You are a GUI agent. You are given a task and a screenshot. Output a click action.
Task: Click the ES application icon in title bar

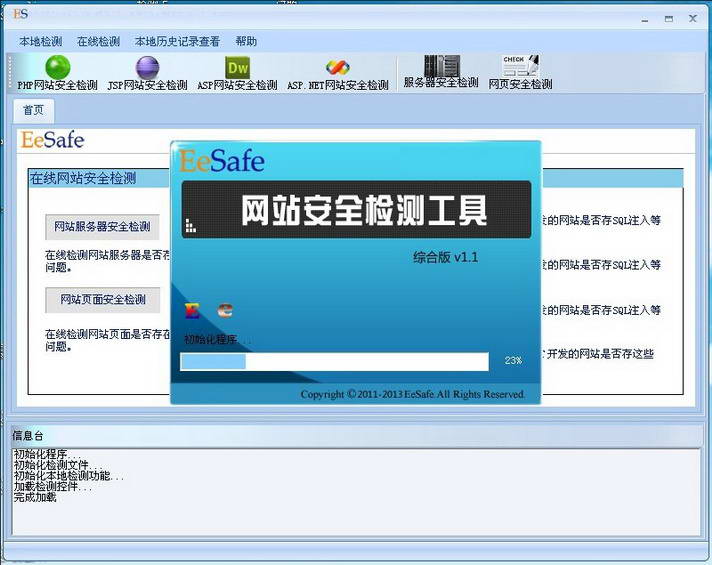[20, 14]
